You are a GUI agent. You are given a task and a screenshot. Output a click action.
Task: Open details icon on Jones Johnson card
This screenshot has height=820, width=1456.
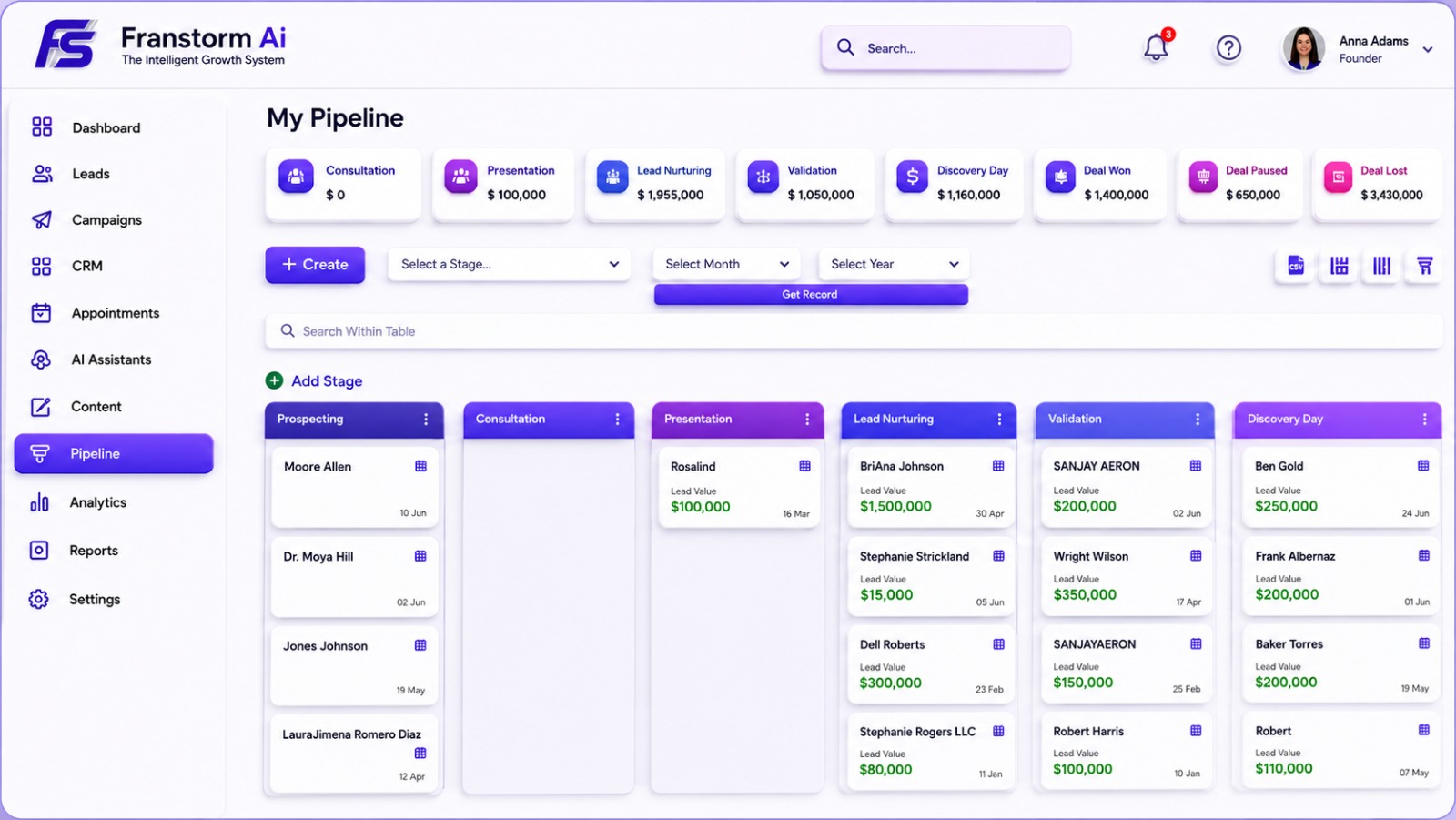point(420,645)
